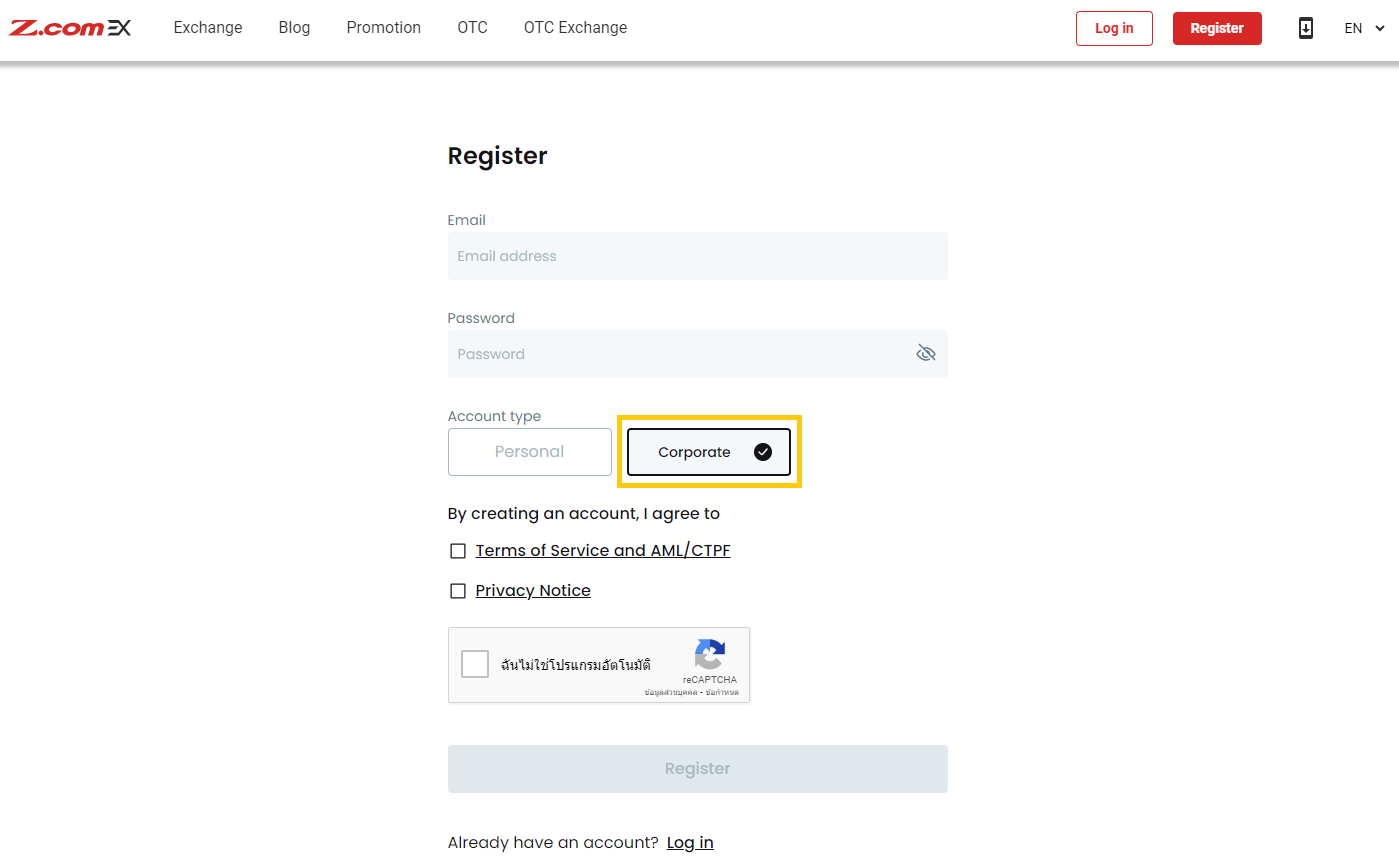Screen dimensions: 1399x862
Task: Select Personal account type
Action: tap(529, 452)
